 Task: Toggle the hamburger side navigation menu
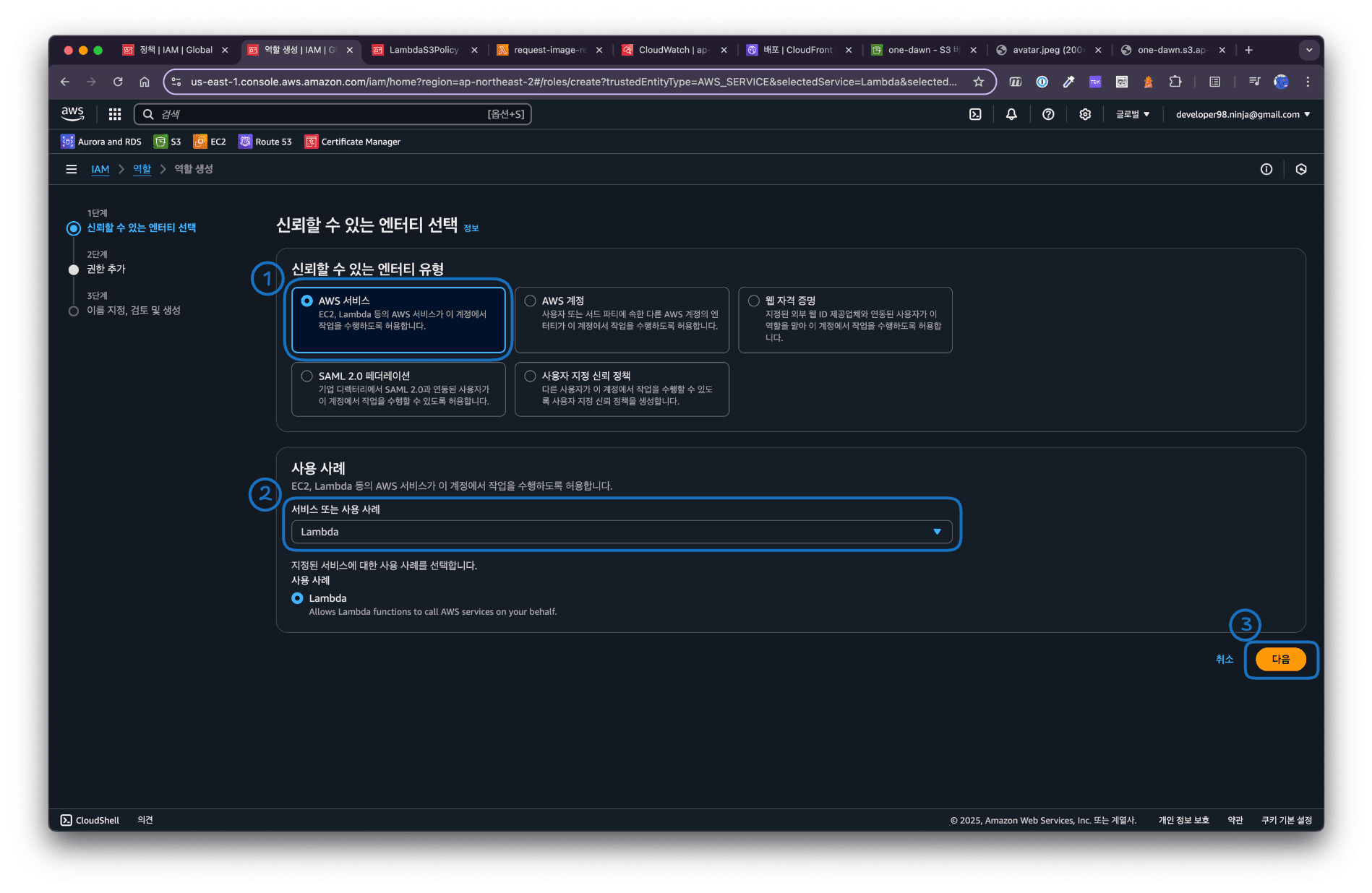tap(71, 169)
